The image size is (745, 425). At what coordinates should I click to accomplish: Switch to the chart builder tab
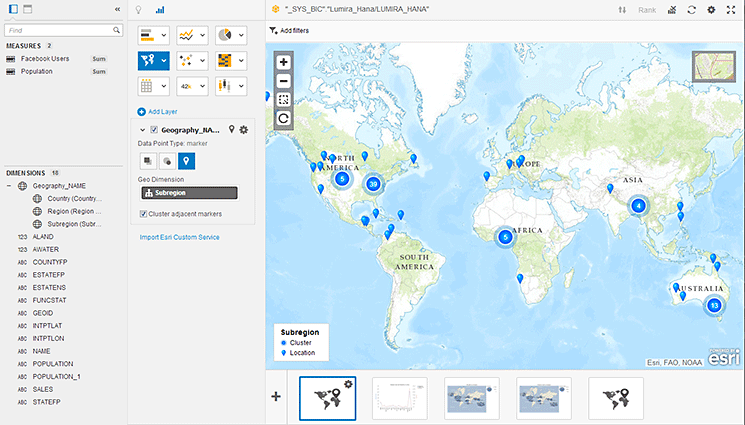click(x=160, y=10)
